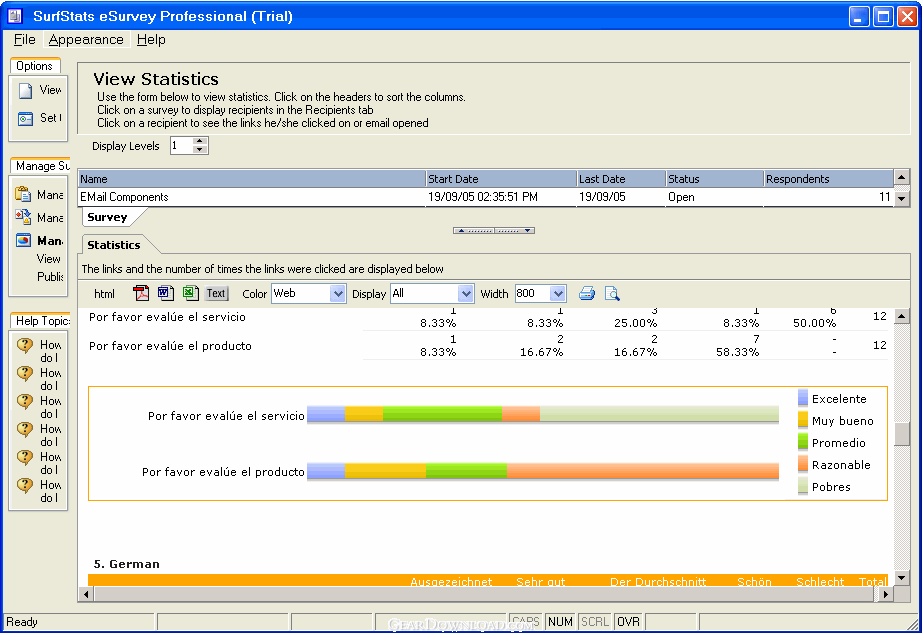
Task: Export statistics to Excel spreadsheet
Action: click(x=190, y=293)
